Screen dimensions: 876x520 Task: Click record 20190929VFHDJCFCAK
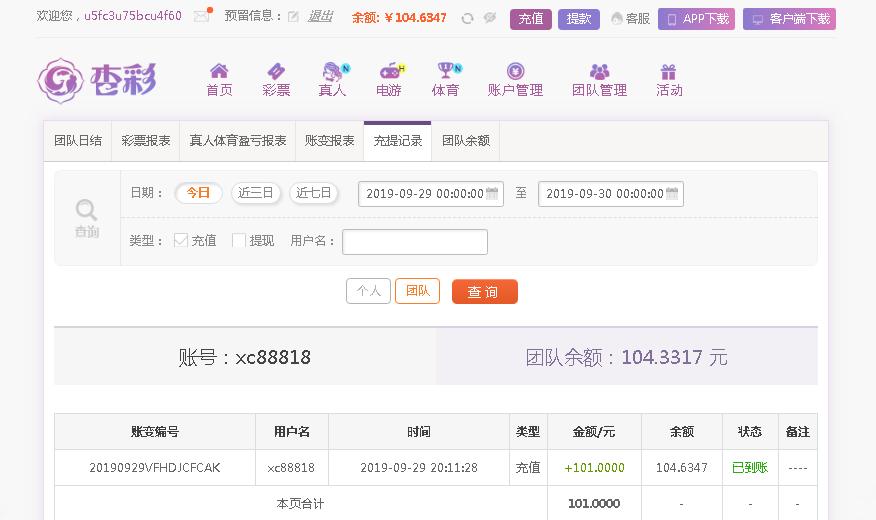(155, 467)
